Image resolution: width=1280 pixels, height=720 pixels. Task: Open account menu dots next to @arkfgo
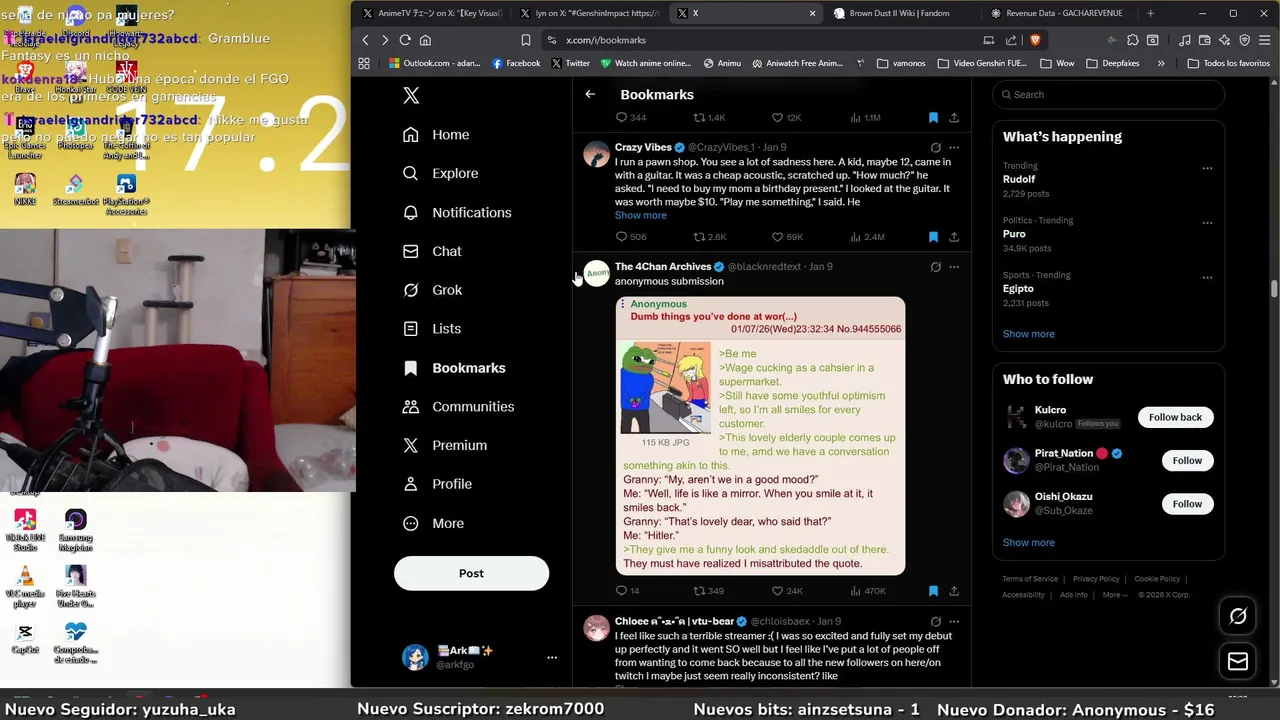[551, 657]
